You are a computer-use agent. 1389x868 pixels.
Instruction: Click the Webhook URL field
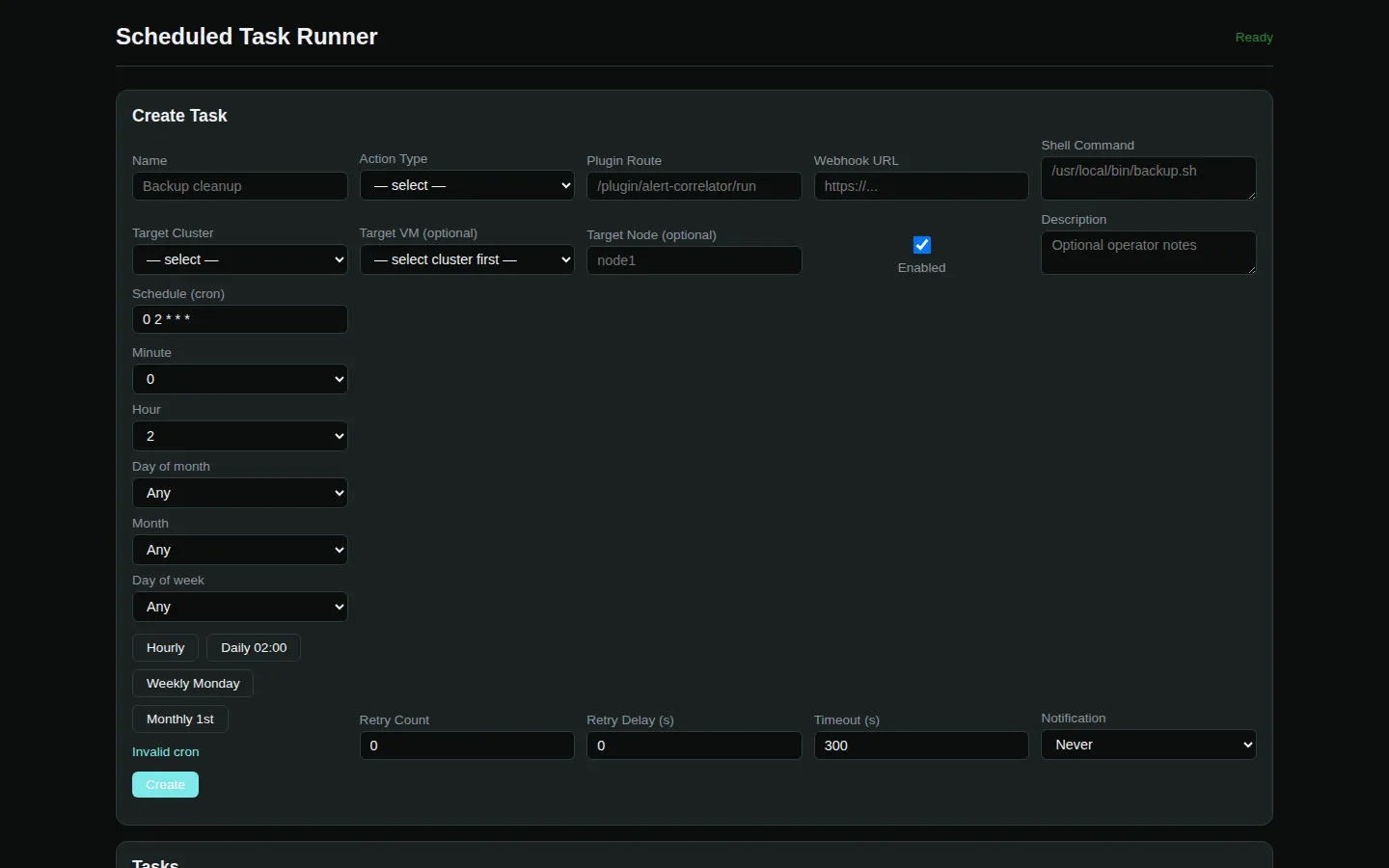(921, 186)
